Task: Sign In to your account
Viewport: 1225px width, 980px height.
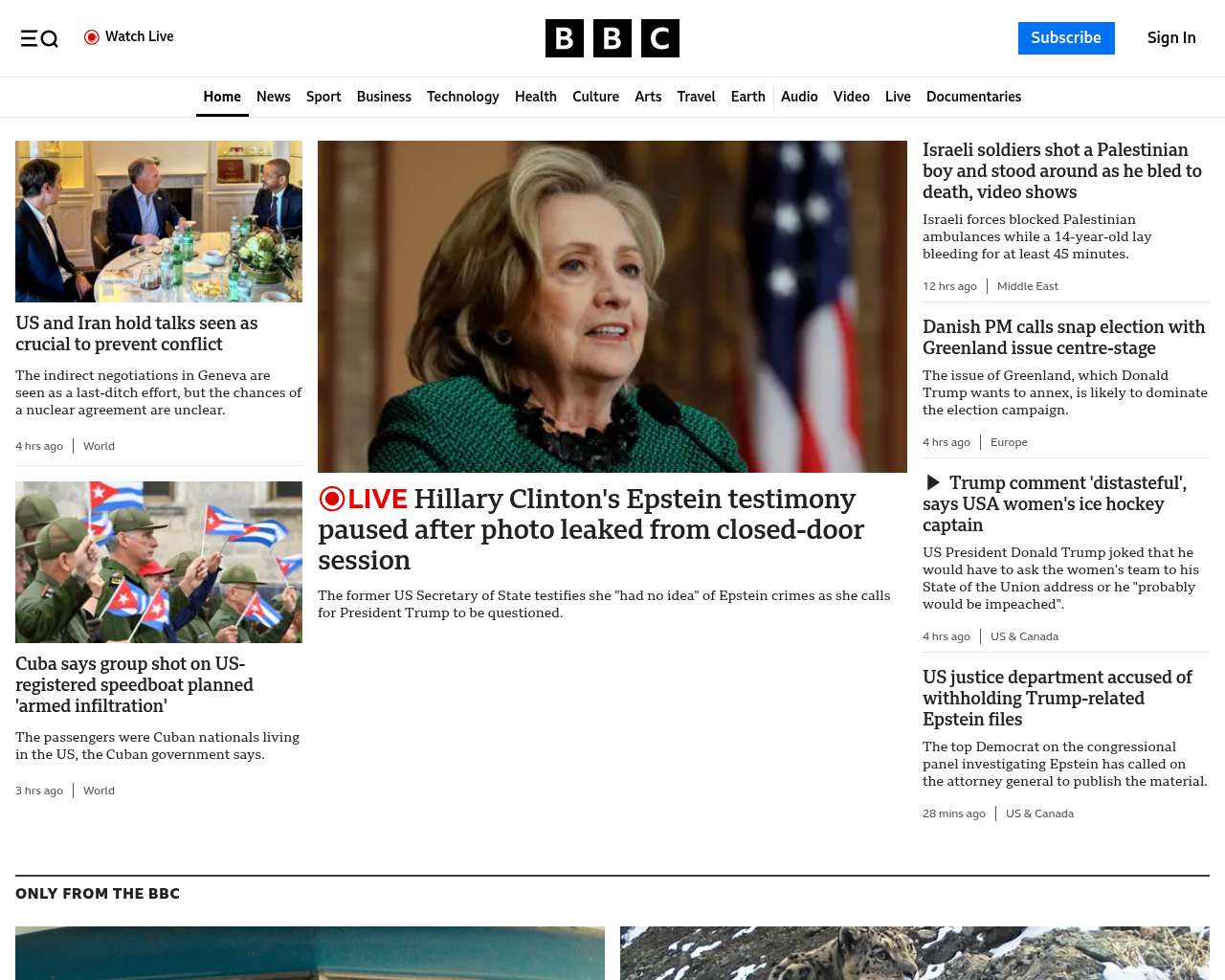Action: click(1171, 38)
